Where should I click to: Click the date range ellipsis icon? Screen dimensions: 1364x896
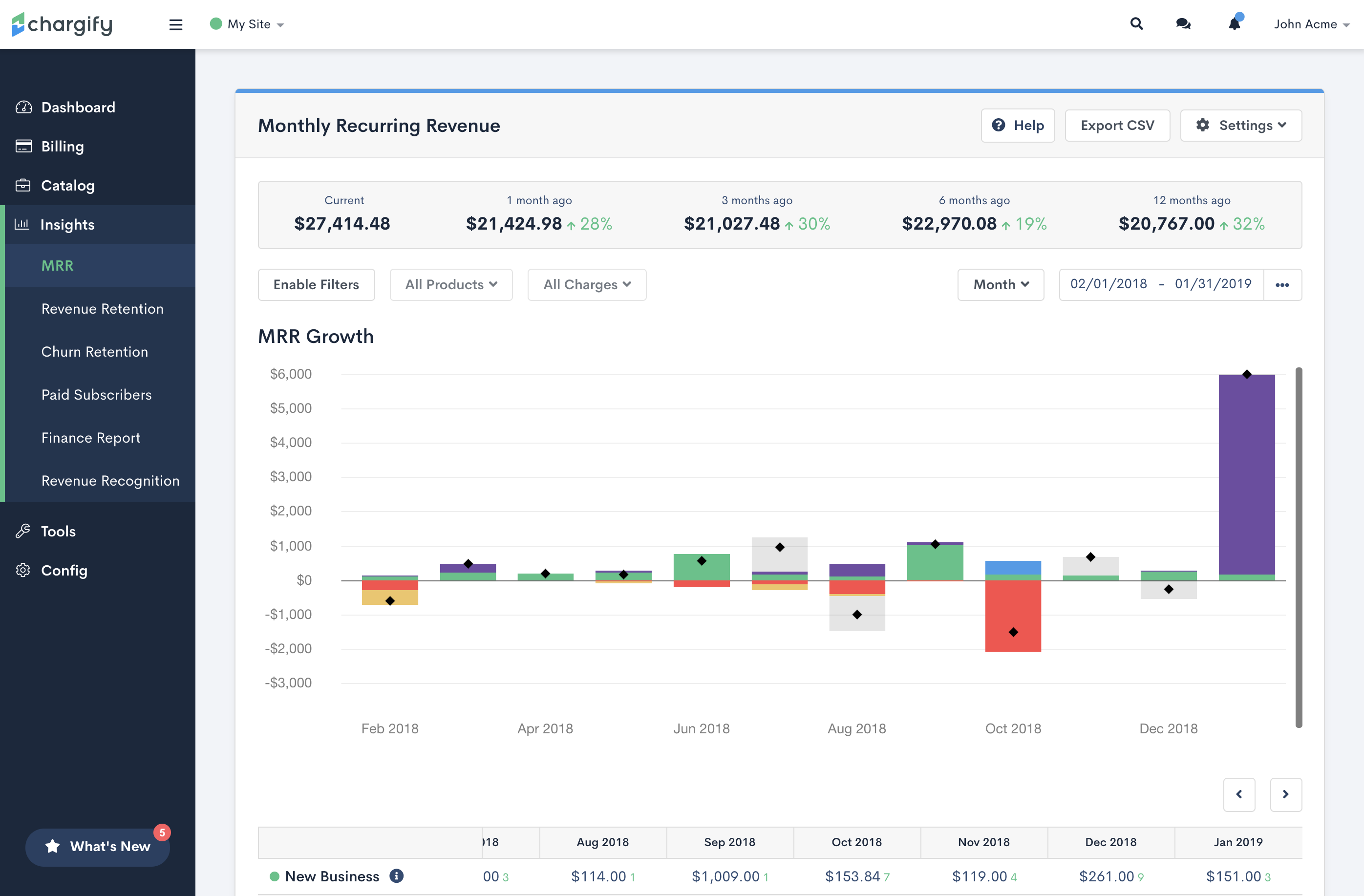pyautogui.click(x=1282, y=285)
